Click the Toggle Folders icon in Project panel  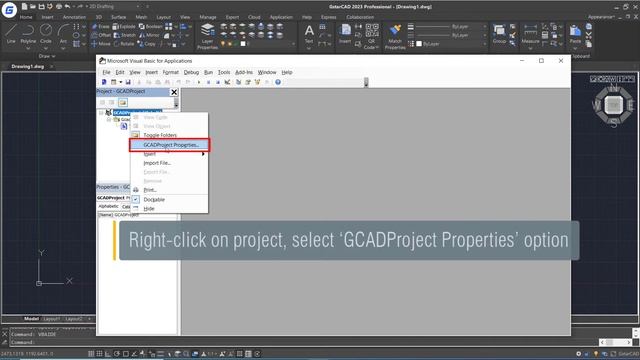(122, 102)
